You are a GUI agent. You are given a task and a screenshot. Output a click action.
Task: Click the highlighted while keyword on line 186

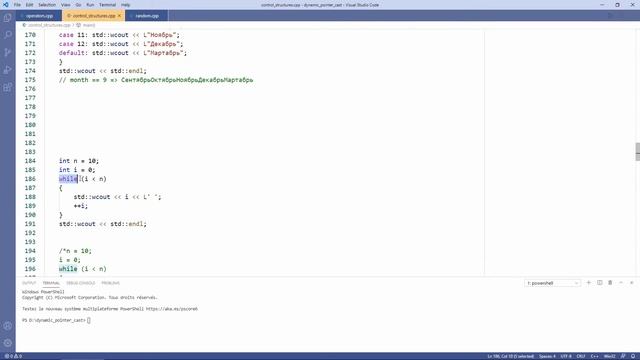pyautogui.click(x=68, y=179)
